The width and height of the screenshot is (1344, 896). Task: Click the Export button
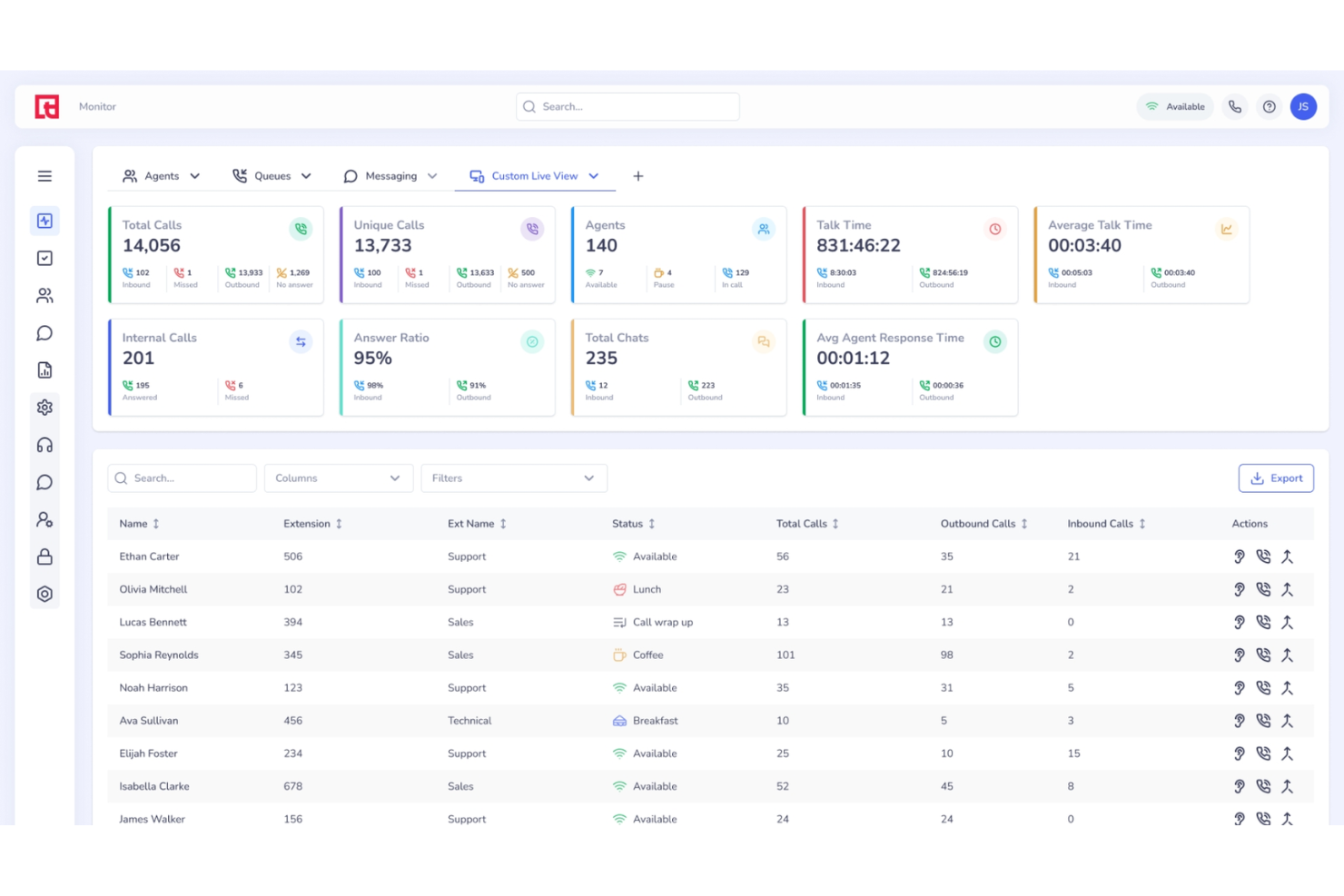coord(1276,478)
